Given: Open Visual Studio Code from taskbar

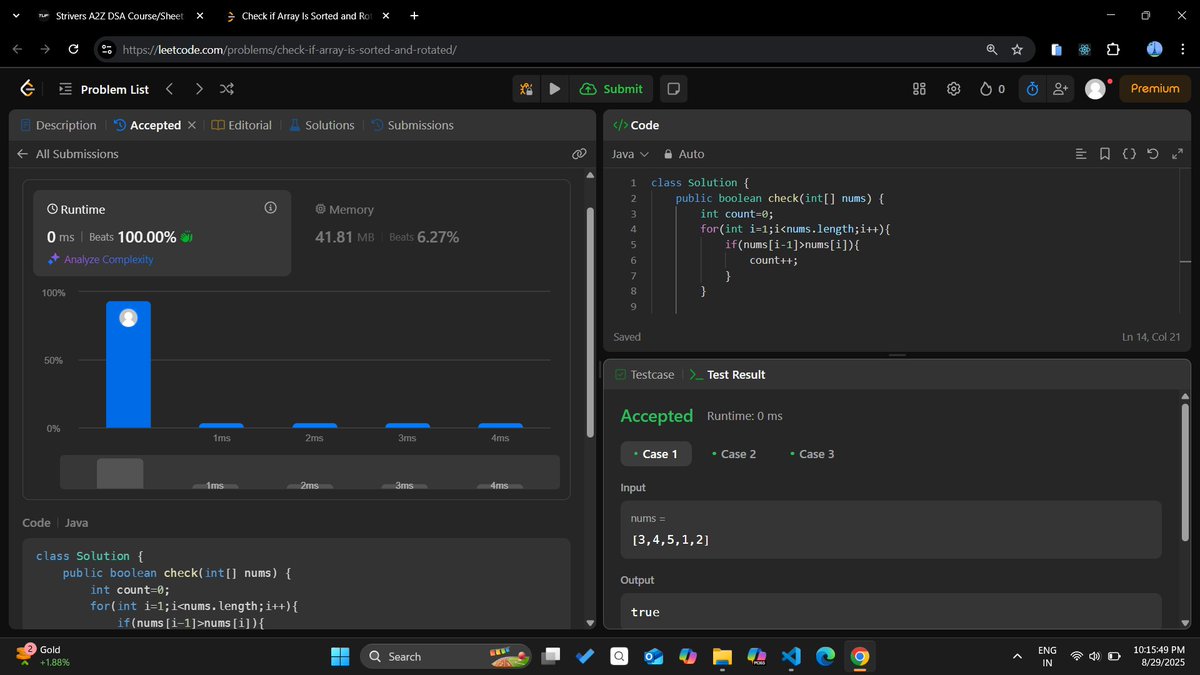Looking at the screenshot, I should pos(791,656).
